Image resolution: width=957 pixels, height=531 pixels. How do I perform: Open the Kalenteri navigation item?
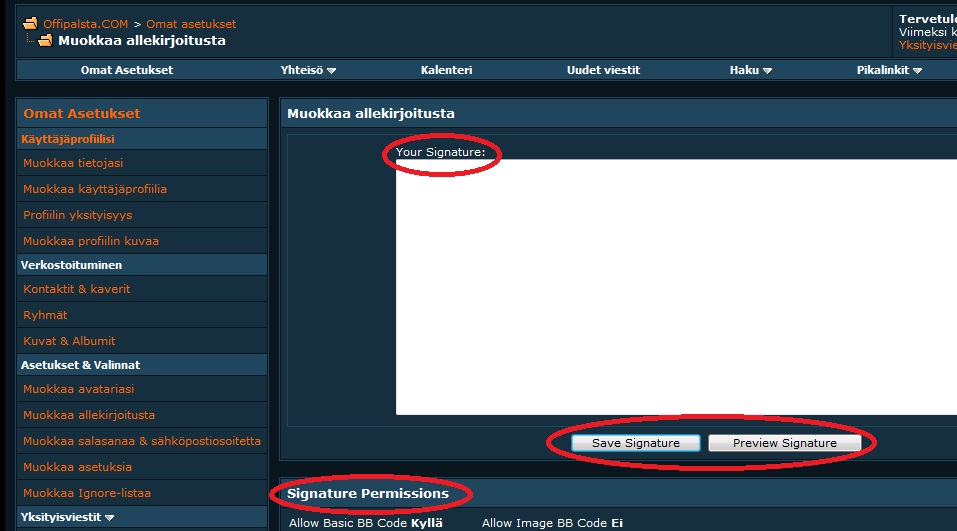click(446, 70)
